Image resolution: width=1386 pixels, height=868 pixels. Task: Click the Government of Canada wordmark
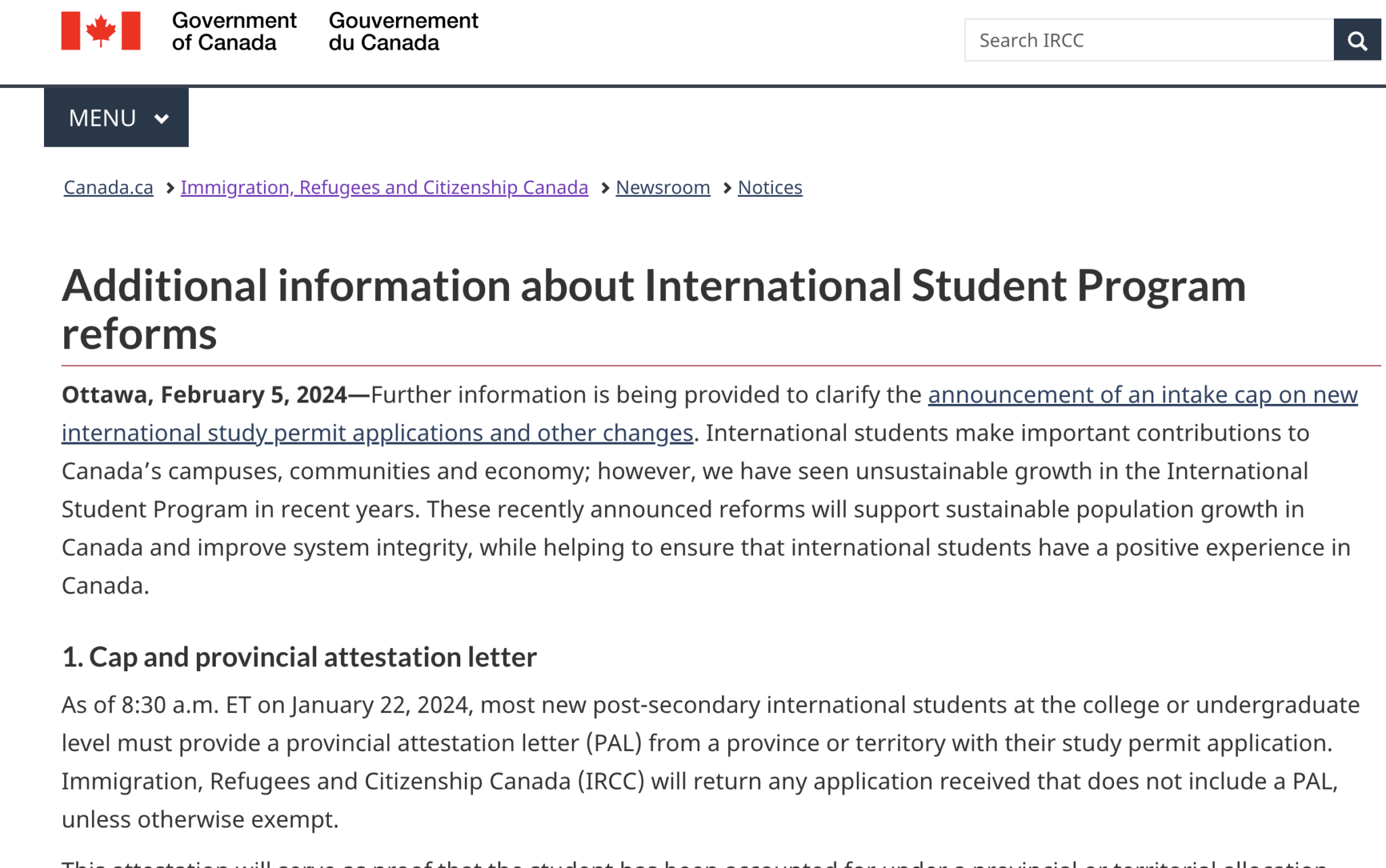(x=235, y=30)
